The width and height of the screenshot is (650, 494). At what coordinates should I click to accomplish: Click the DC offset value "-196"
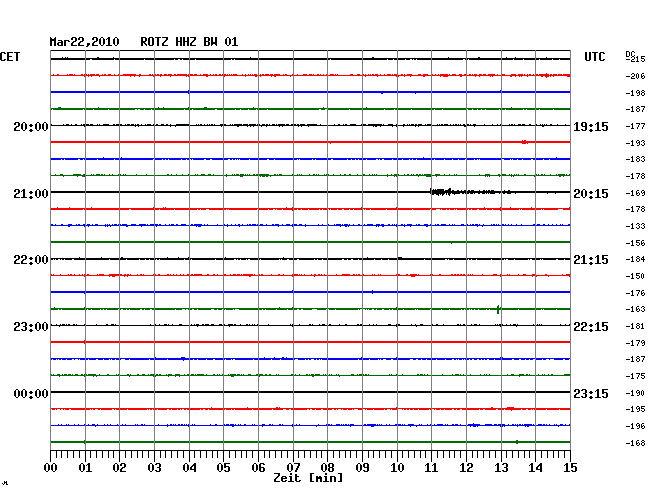tap(635, 426)
